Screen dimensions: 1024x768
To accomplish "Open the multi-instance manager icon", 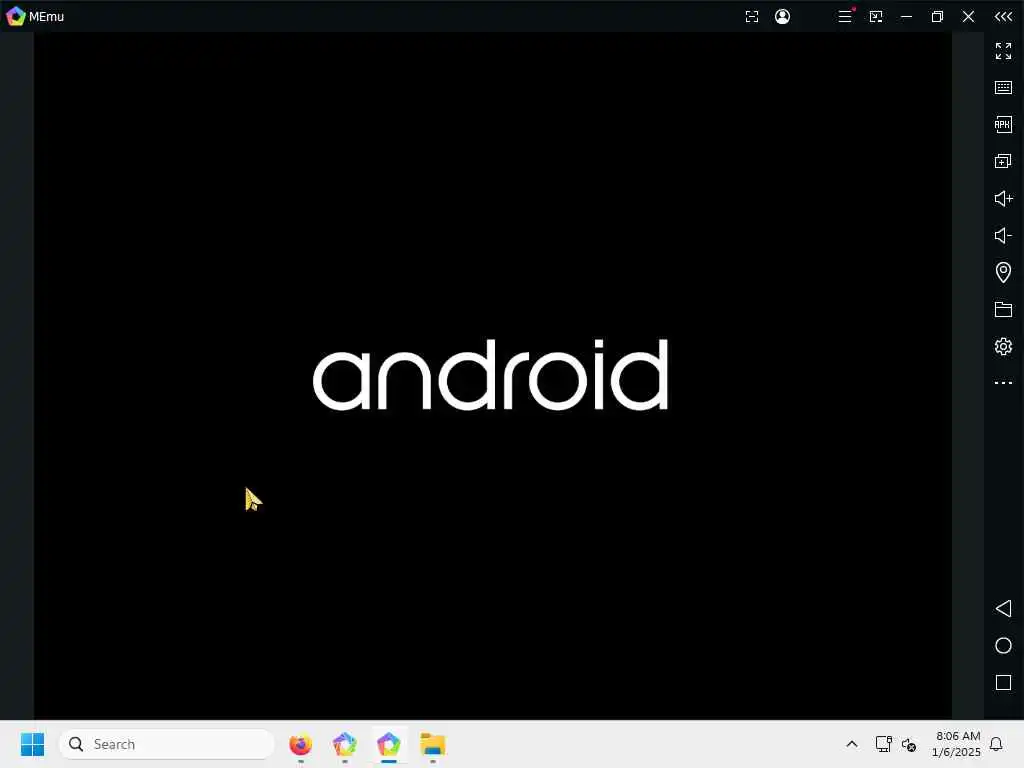I will coord(1003,161).
